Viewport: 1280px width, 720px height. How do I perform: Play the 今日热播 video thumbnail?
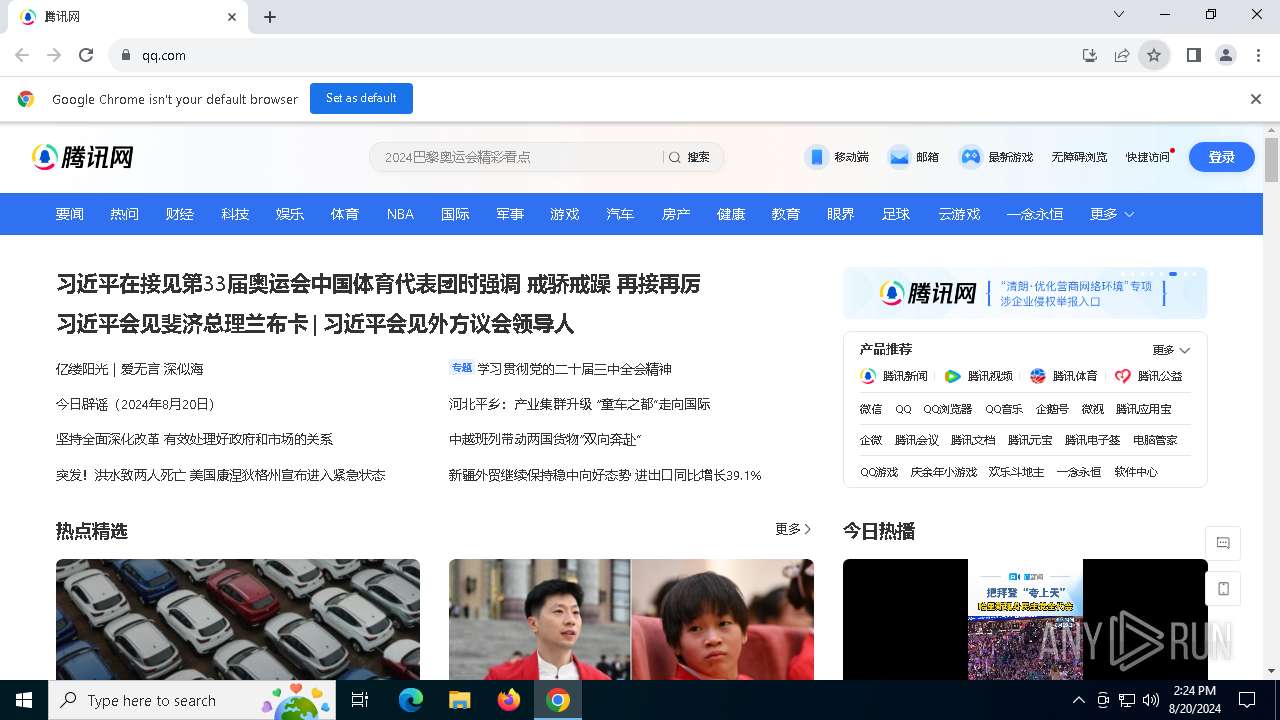click(1025, 619)
